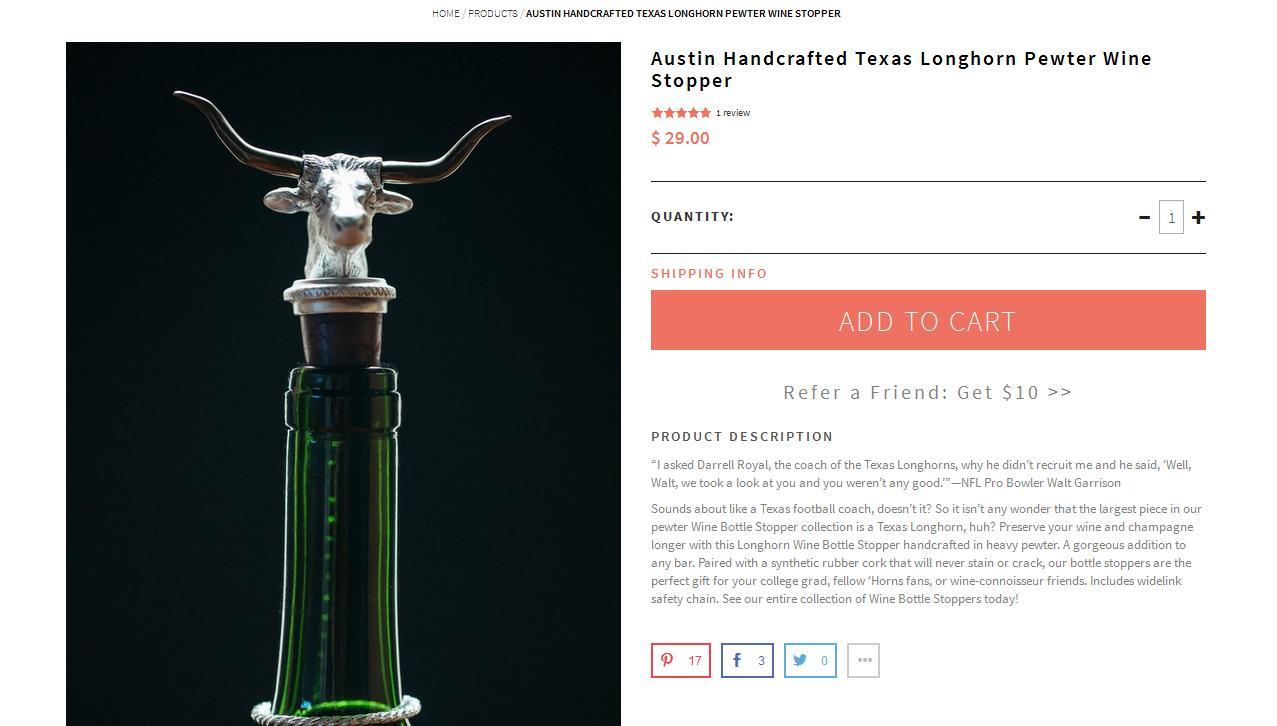Click the PRODUCT DESCRIPTION heading
1277x726 pixels.
pos(742,436)
